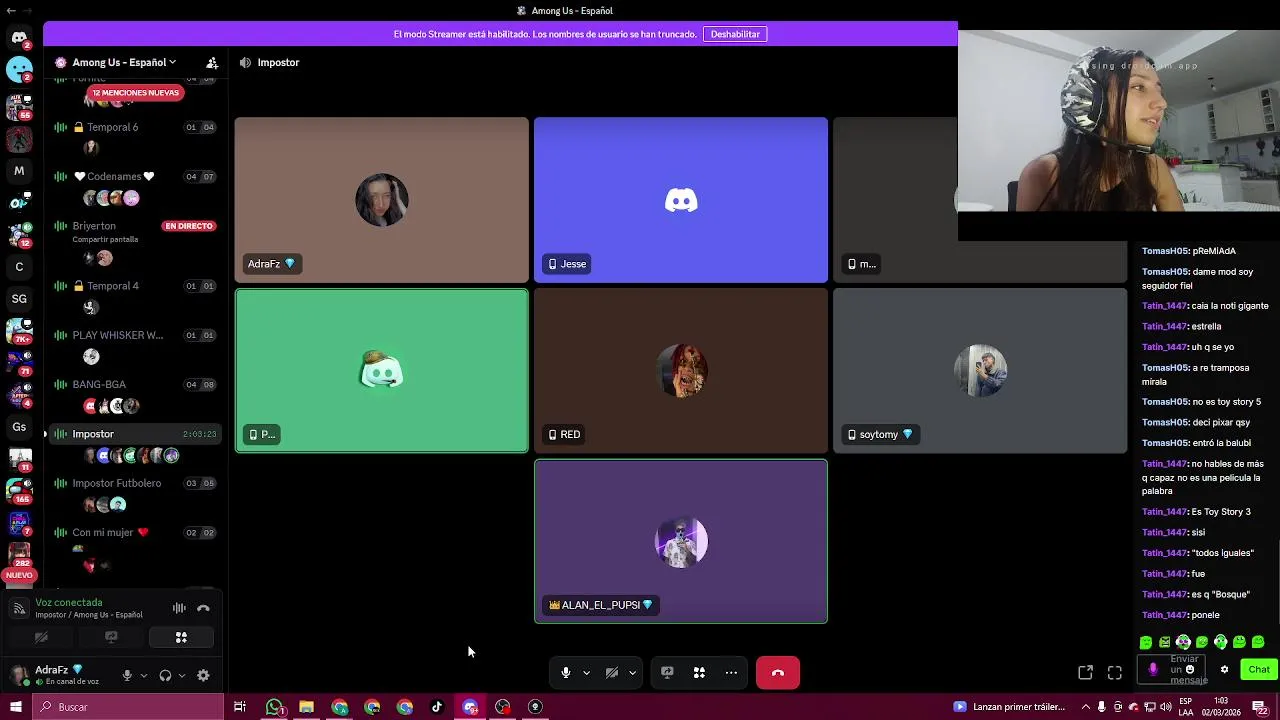Enter full screen for the call view
The width and height of the screenshot is (1280, 720).
(x=1115, y=673)
